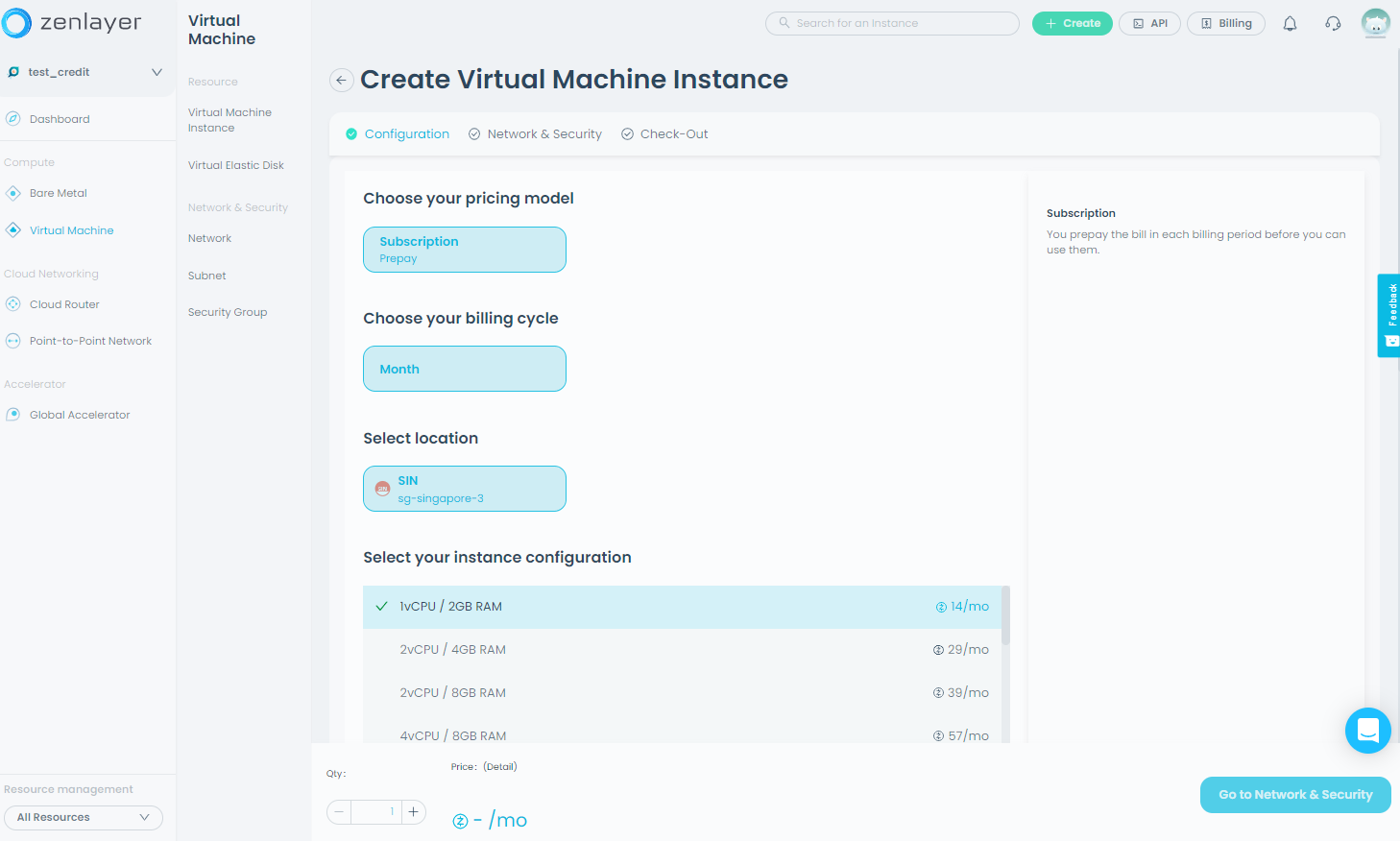Click the Global Accelerator sidebar icon
Screen dimensions: 1400x841
point(13,415)
